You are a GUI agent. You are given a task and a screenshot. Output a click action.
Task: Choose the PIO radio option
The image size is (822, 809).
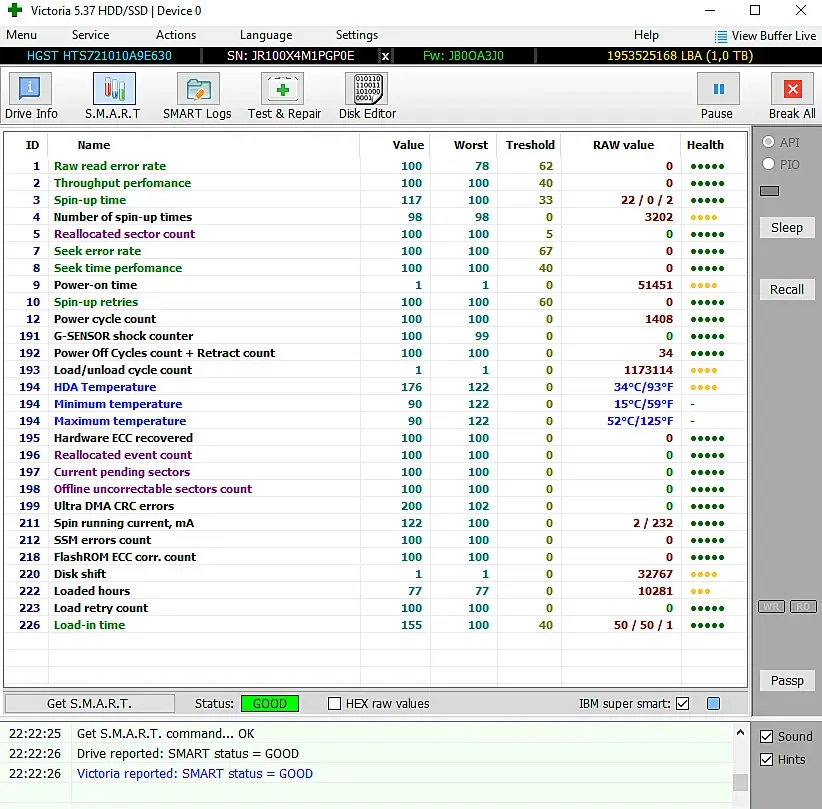[x=768, y=164]
